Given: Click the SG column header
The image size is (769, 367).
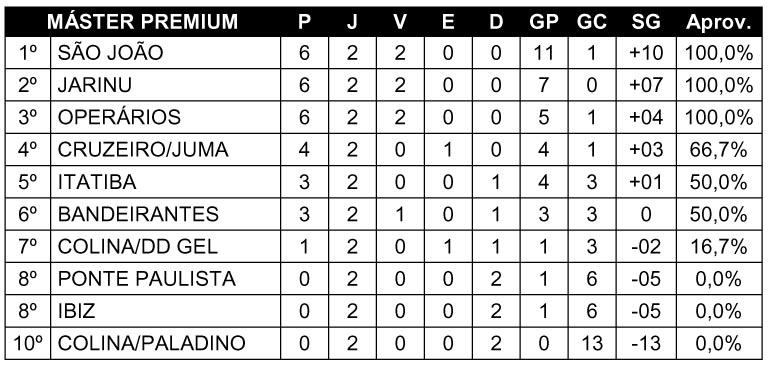Looking at the screenshot, I should pyautogui.click(x=646, y=22).
